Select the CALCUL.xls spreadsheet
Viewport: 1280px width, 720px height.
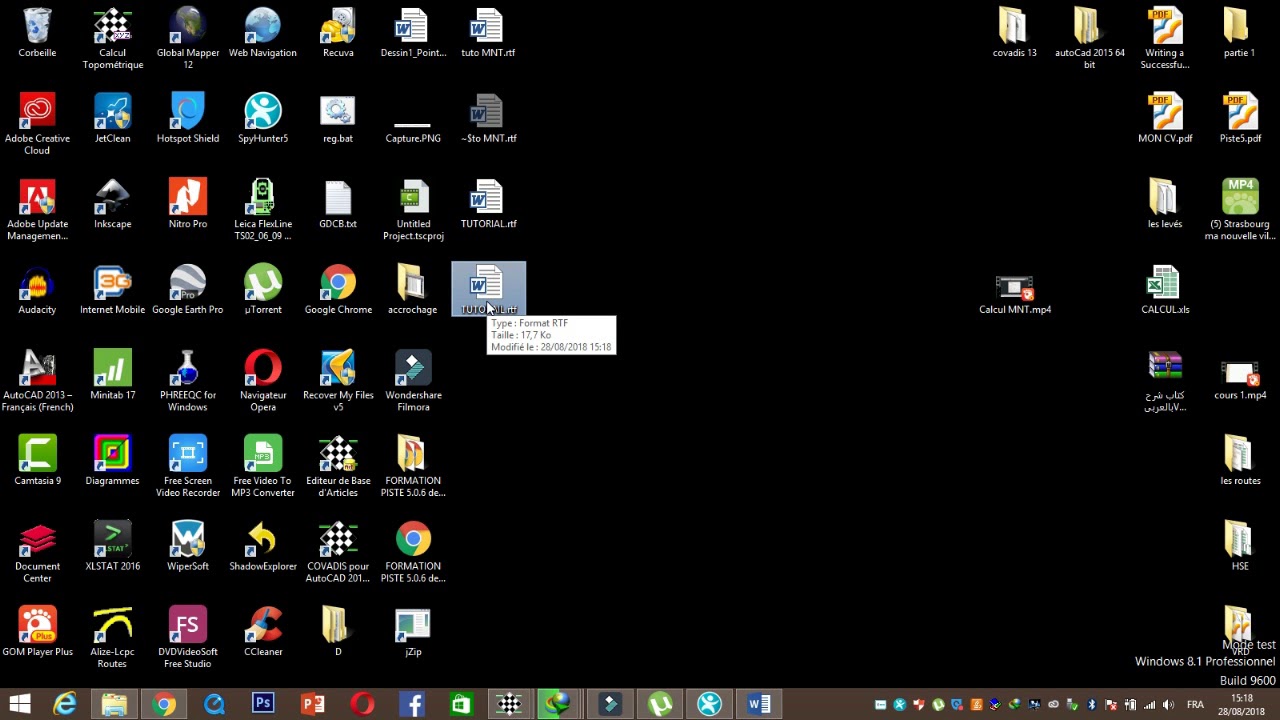pyautogui.click(x=1165, y=289)
